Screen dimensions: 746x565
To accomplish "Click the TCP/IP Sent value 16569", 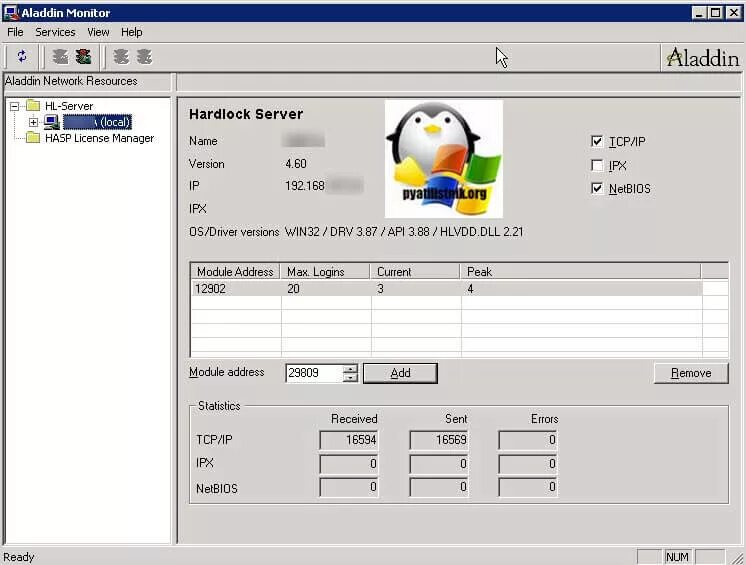I will tap(439, 440).
